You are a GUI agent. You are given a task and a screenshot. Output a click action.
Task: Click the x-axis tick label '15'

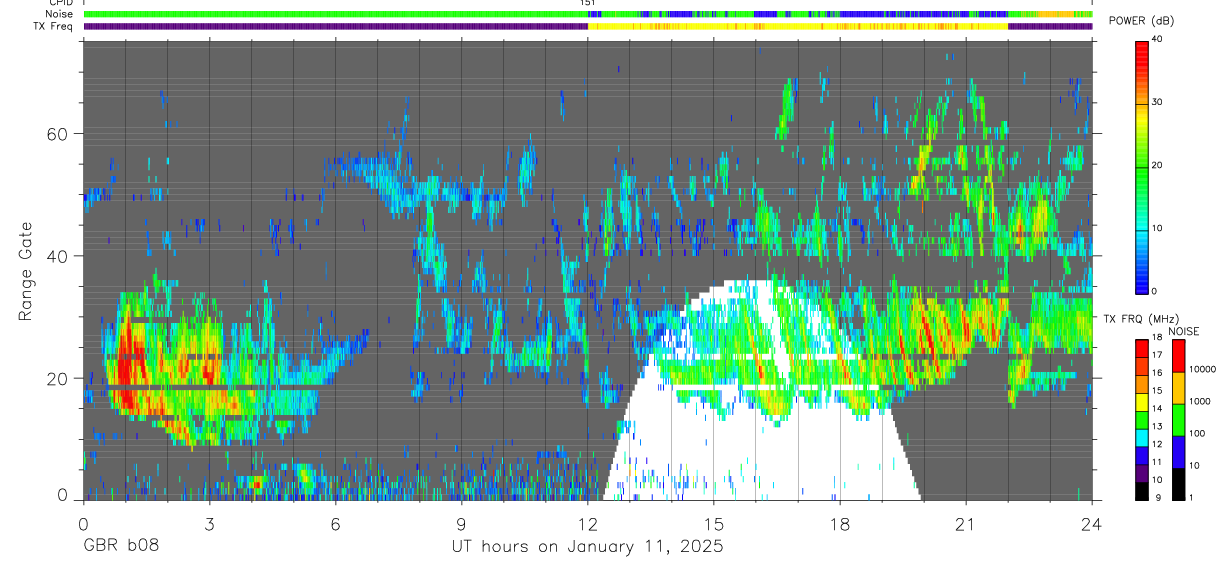(714, 524)
